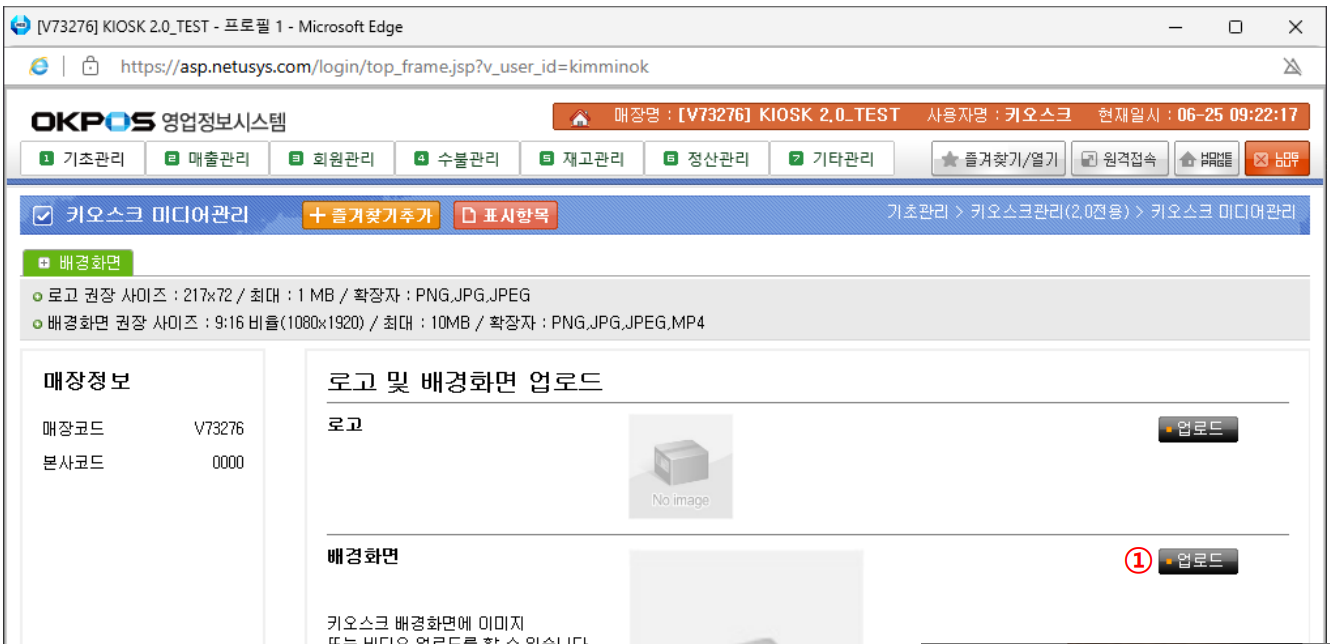Click the 업로드 button for the logo
The height and width of the screenshot is (644, 1330).
[x=1197, y=430]
